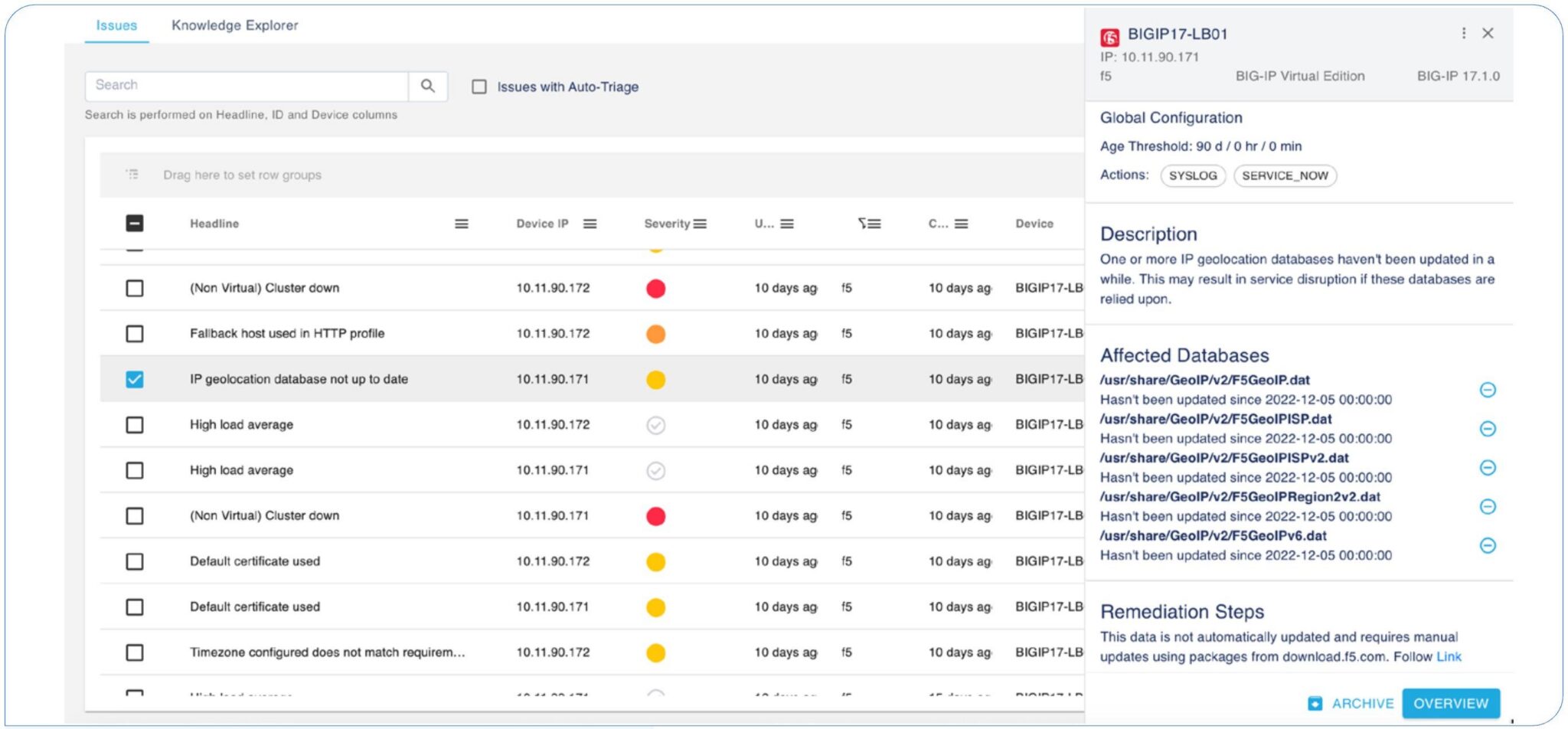
Task: Uncheck IP geolocation database not up to date
Action: pyautogui.click(x=135, y=379)
